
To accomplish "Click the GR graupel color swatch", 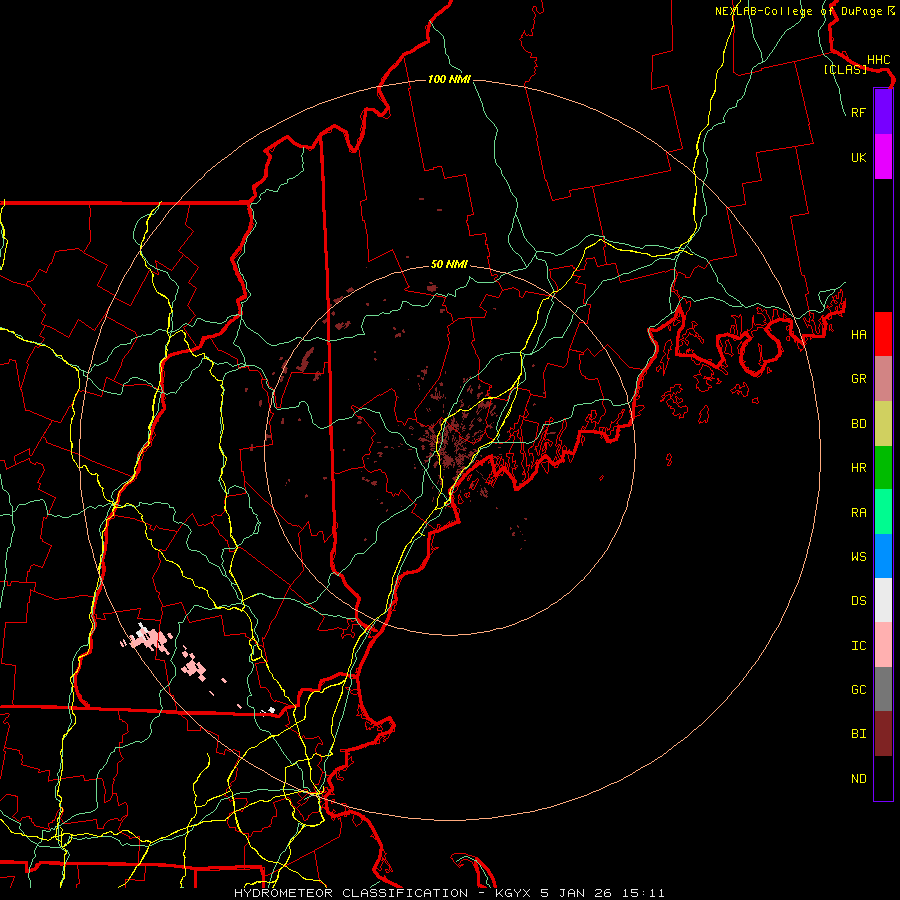I will point(883,379).
